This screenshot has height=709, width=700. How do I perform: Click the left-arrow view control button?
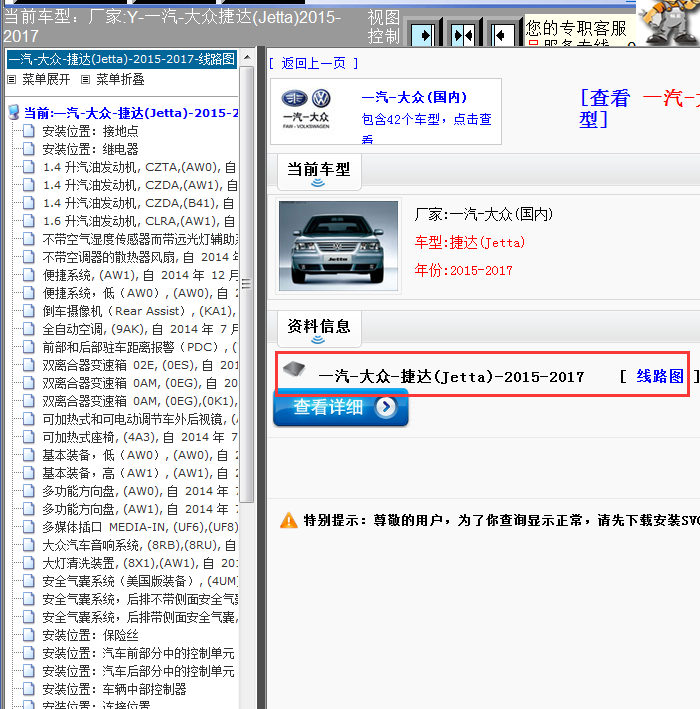tap(501, 35)
